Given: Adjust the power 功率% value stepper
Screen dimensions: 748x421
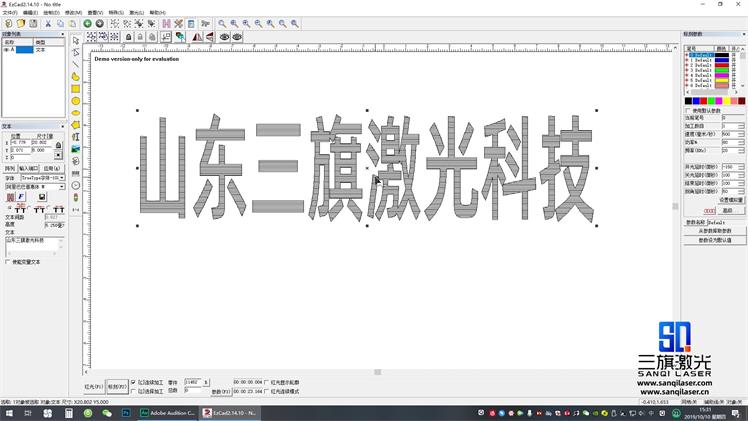Looking at the screenshot, I should [741, 143].
